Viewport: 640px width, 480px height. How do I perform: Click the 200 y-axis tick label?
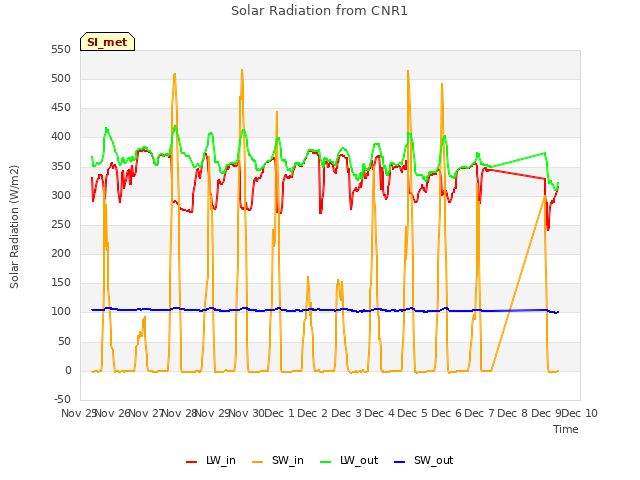(x=61, y=253)
